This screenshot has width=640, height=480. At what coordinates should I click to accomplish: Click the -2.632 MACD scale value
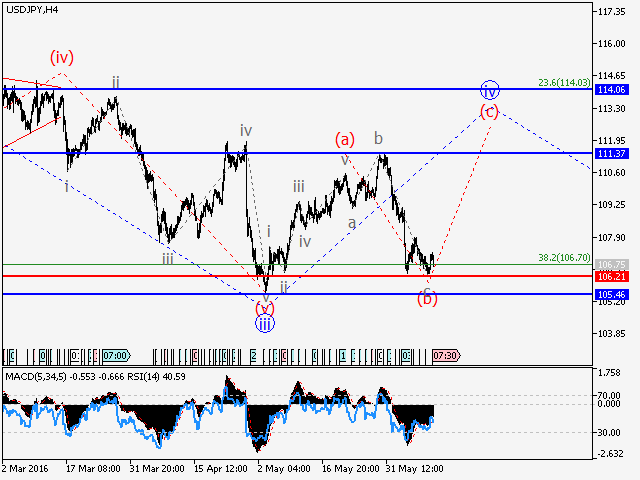pyautogui.click(x=610, y=454)
